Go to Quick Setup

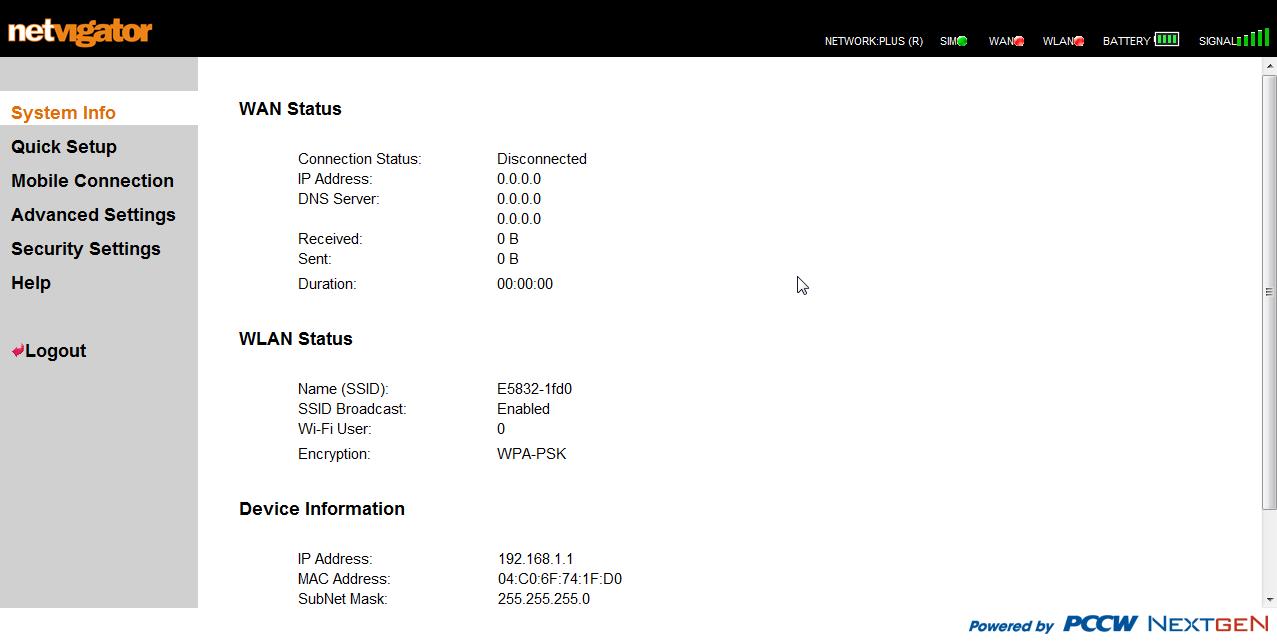tap(64, 147)
